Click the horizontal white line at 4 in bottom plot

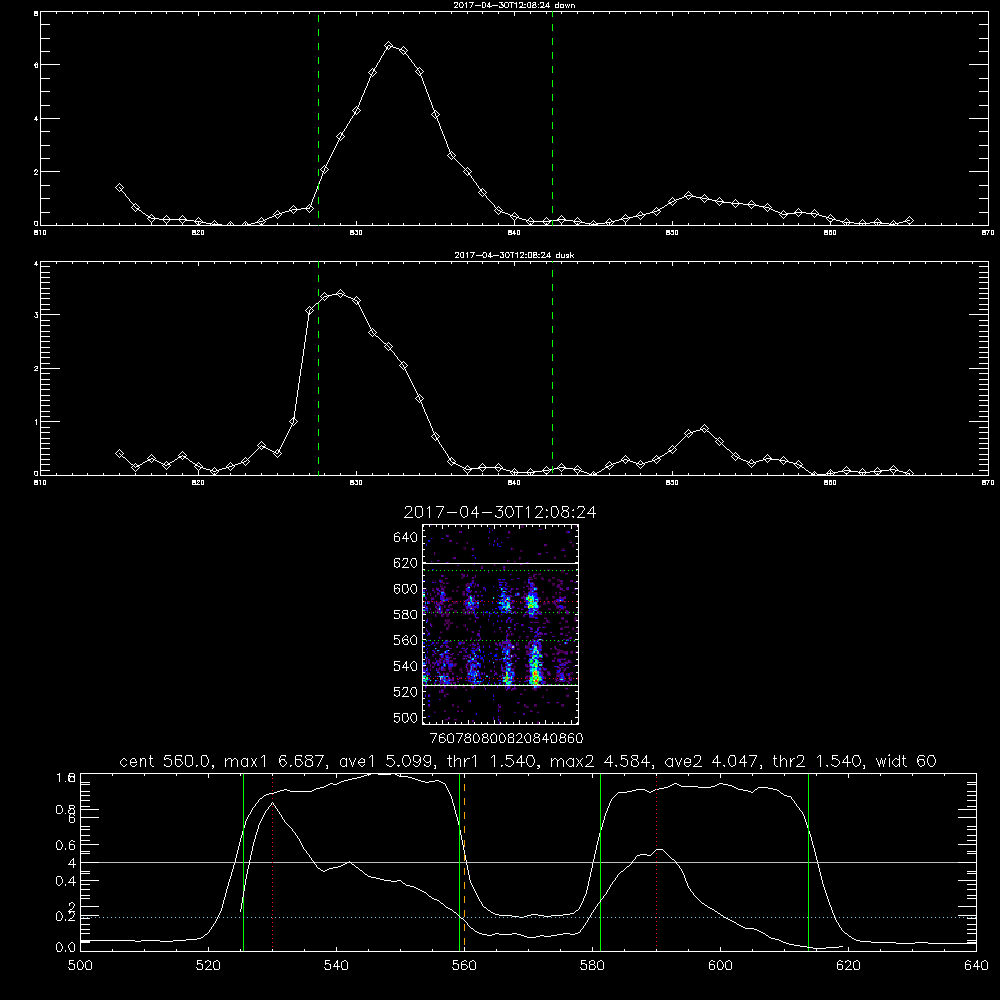(x=528, y=862)
